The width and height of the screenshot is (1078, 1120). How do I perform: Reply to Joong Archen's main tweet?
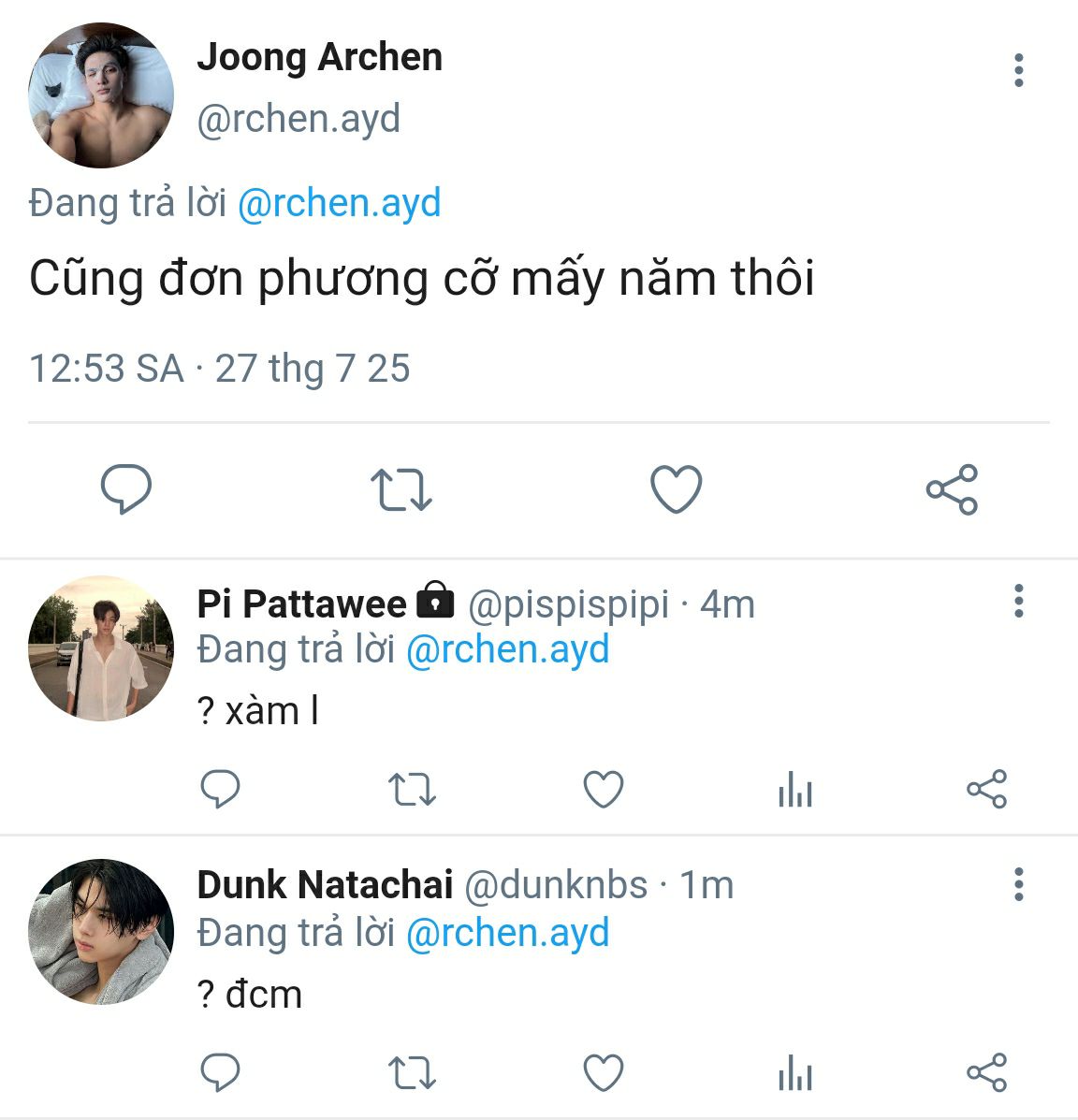click(125, 489)
